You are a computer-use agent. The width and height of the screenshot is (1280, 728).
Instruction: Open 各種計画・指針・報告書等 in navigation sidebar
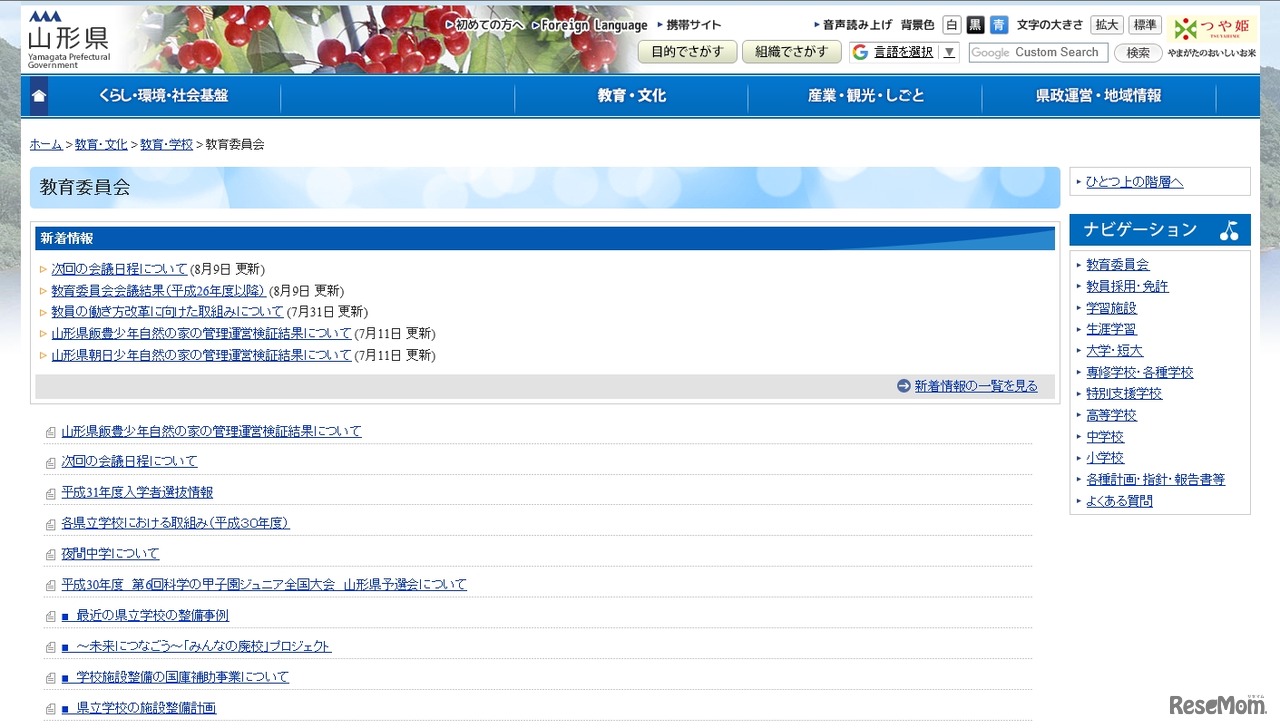tap(1156, 480)
